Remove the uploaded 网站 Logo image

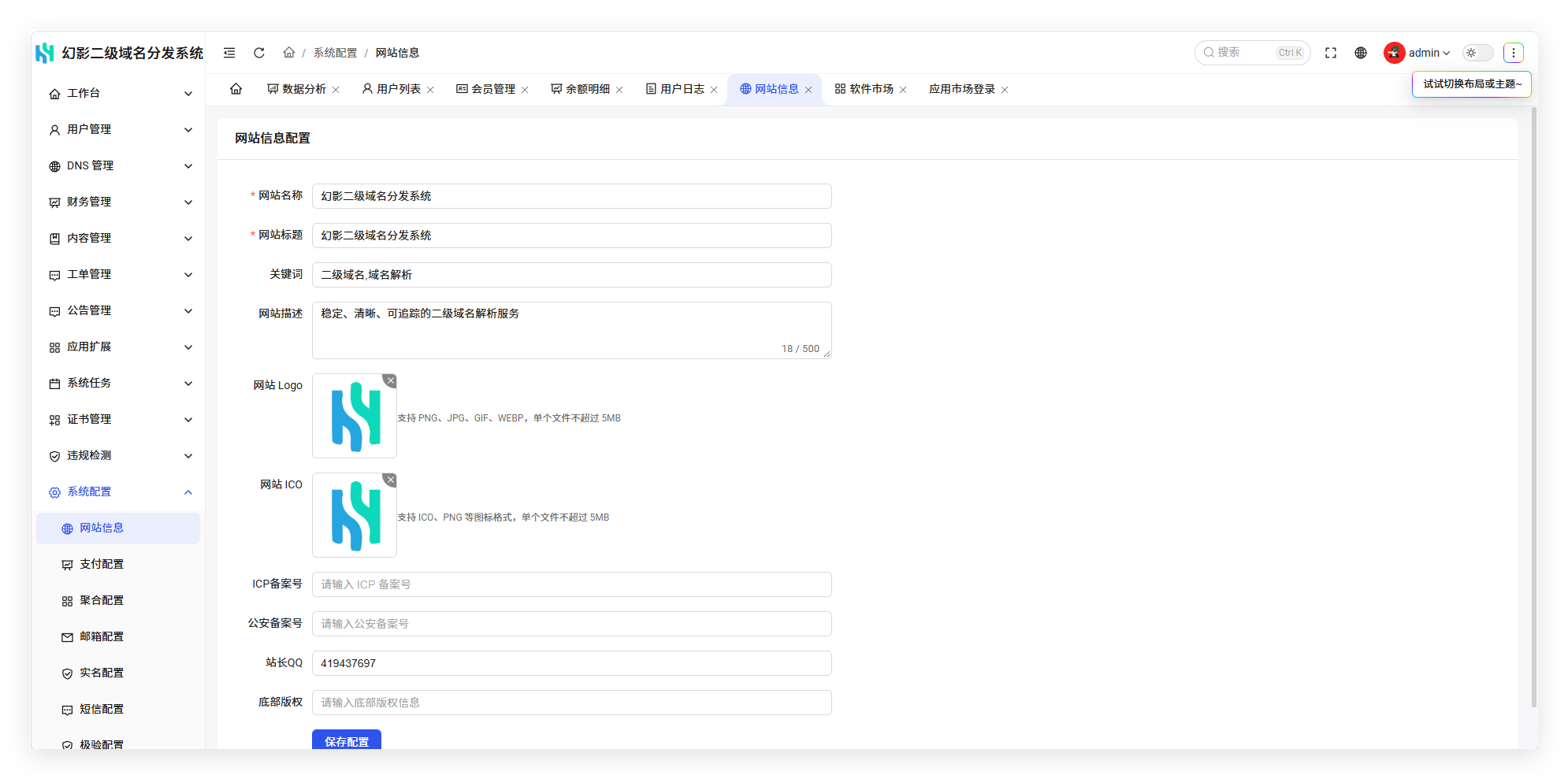[x=390, y=380]
